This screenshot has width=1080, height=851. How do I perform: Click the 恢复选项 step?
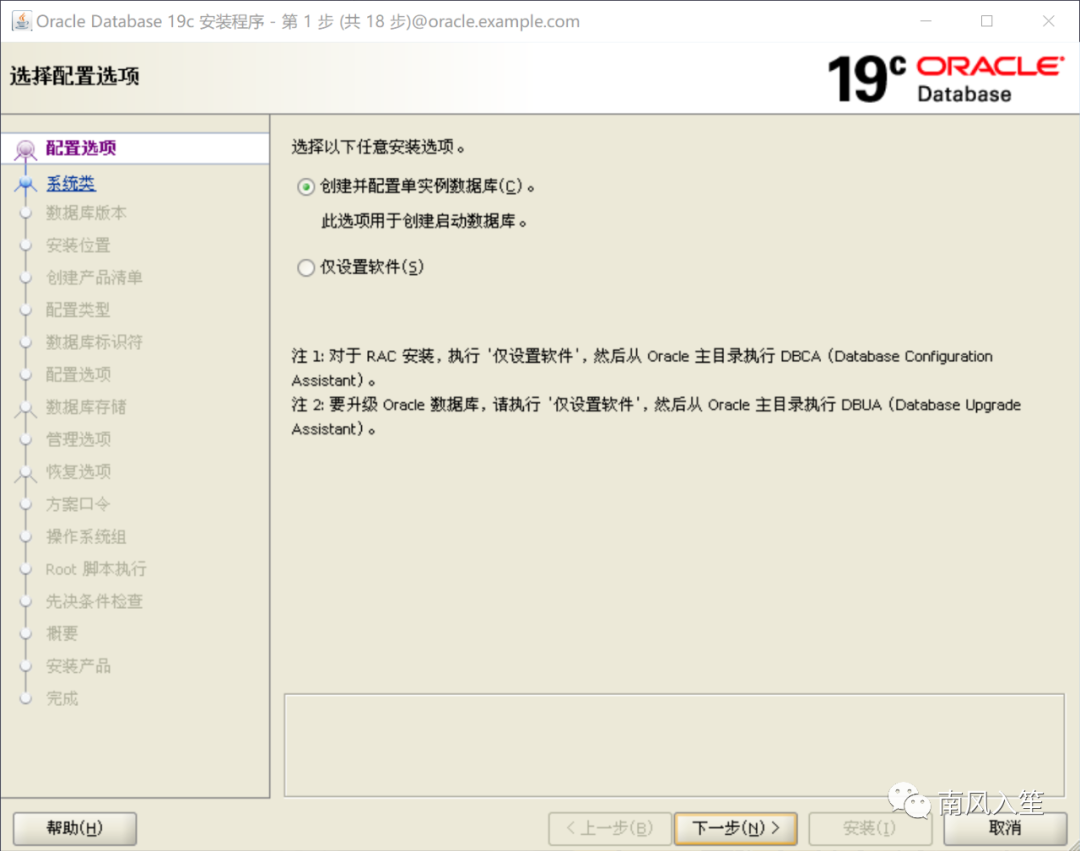(x=78, y=472)
